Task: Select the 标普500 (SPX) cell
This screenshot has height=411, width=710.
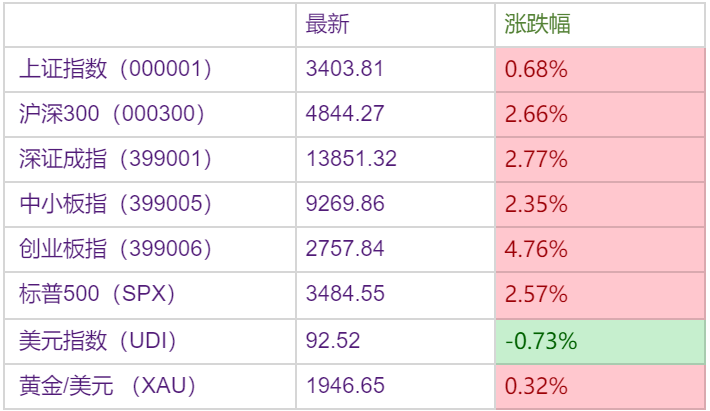Action: 97,294
